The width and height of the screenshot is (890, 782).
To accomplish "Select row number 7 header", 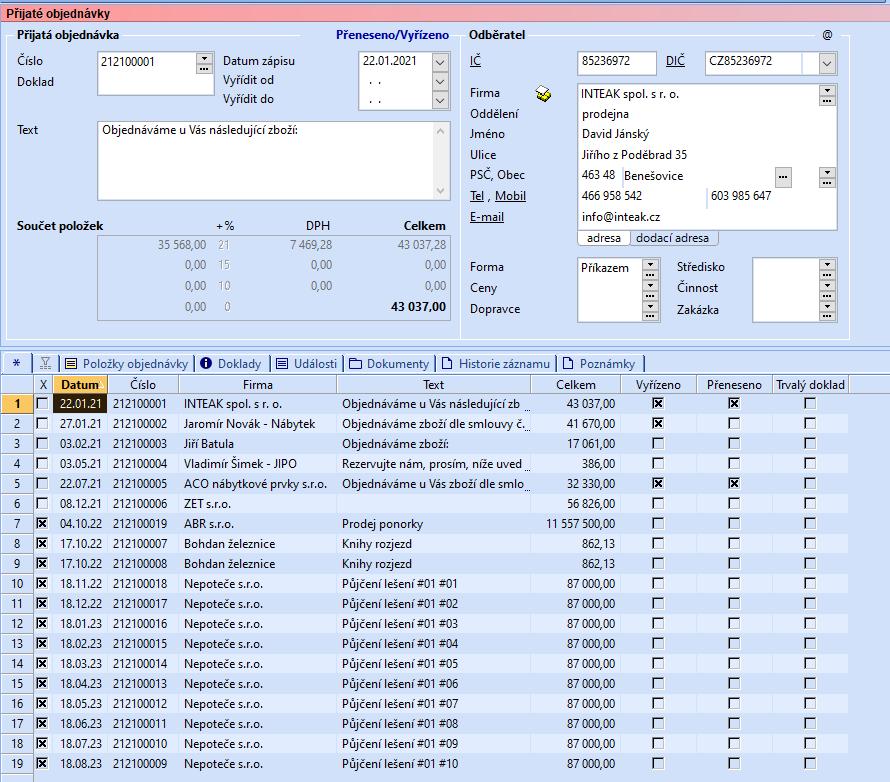I will (17, 523).
